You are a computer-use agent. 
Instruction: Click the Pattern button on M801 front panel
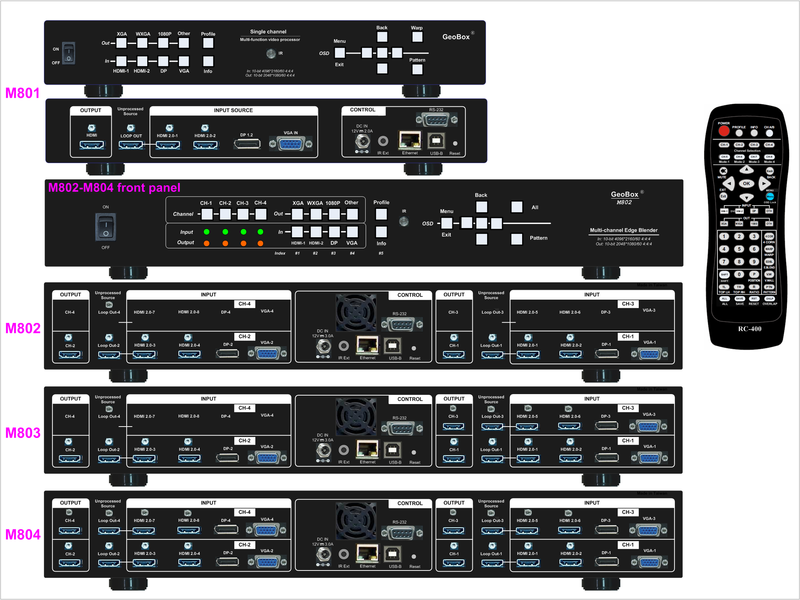pos(417,69)
